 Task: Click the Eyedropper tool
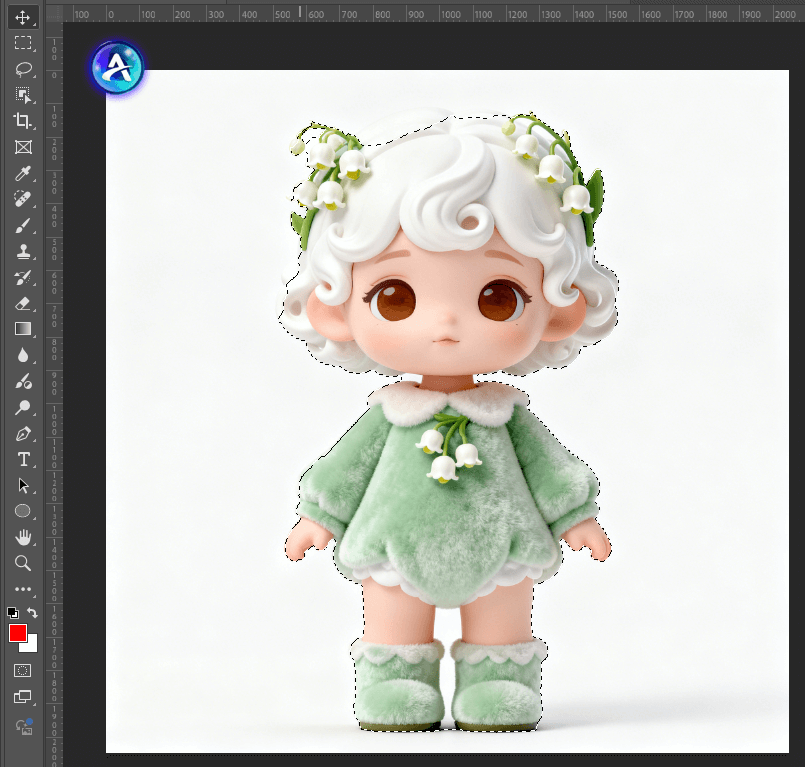pyautogui.click(x=23, y=173)
